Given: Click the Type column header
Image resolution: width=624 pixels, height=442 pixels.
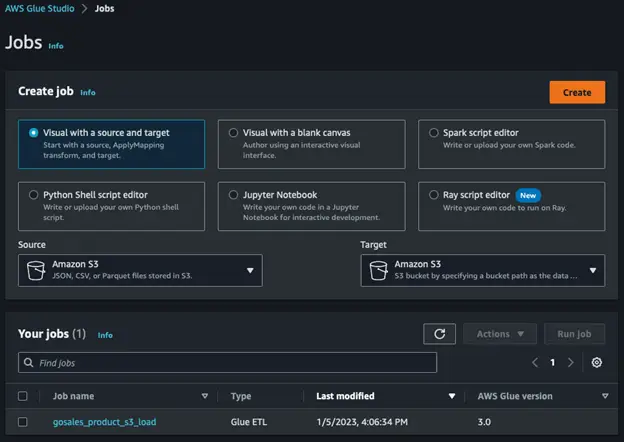Looking at the screenshot, I should [241, 396].
